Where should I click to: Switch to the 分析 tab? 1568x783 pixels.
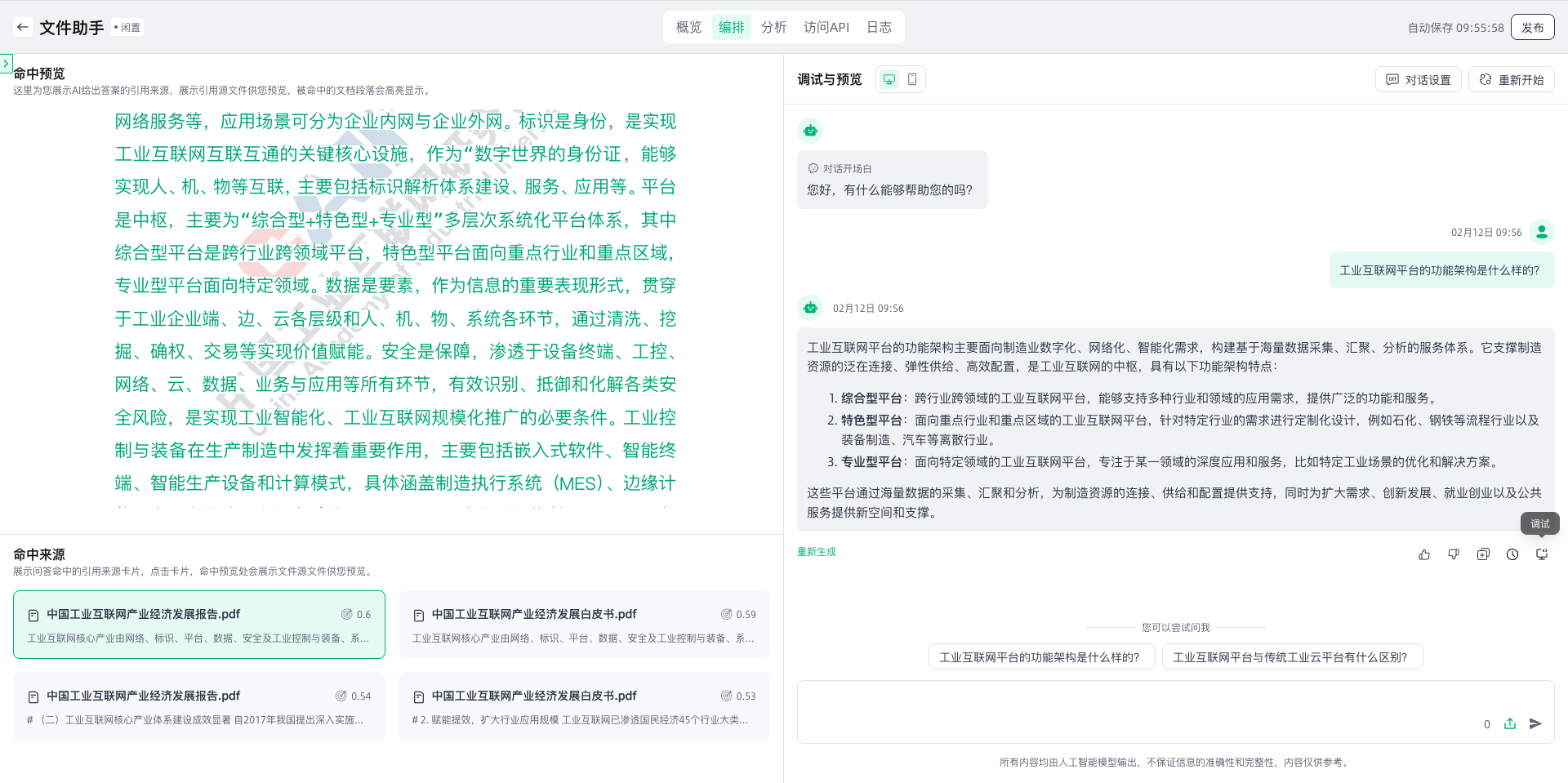[773, 27]
